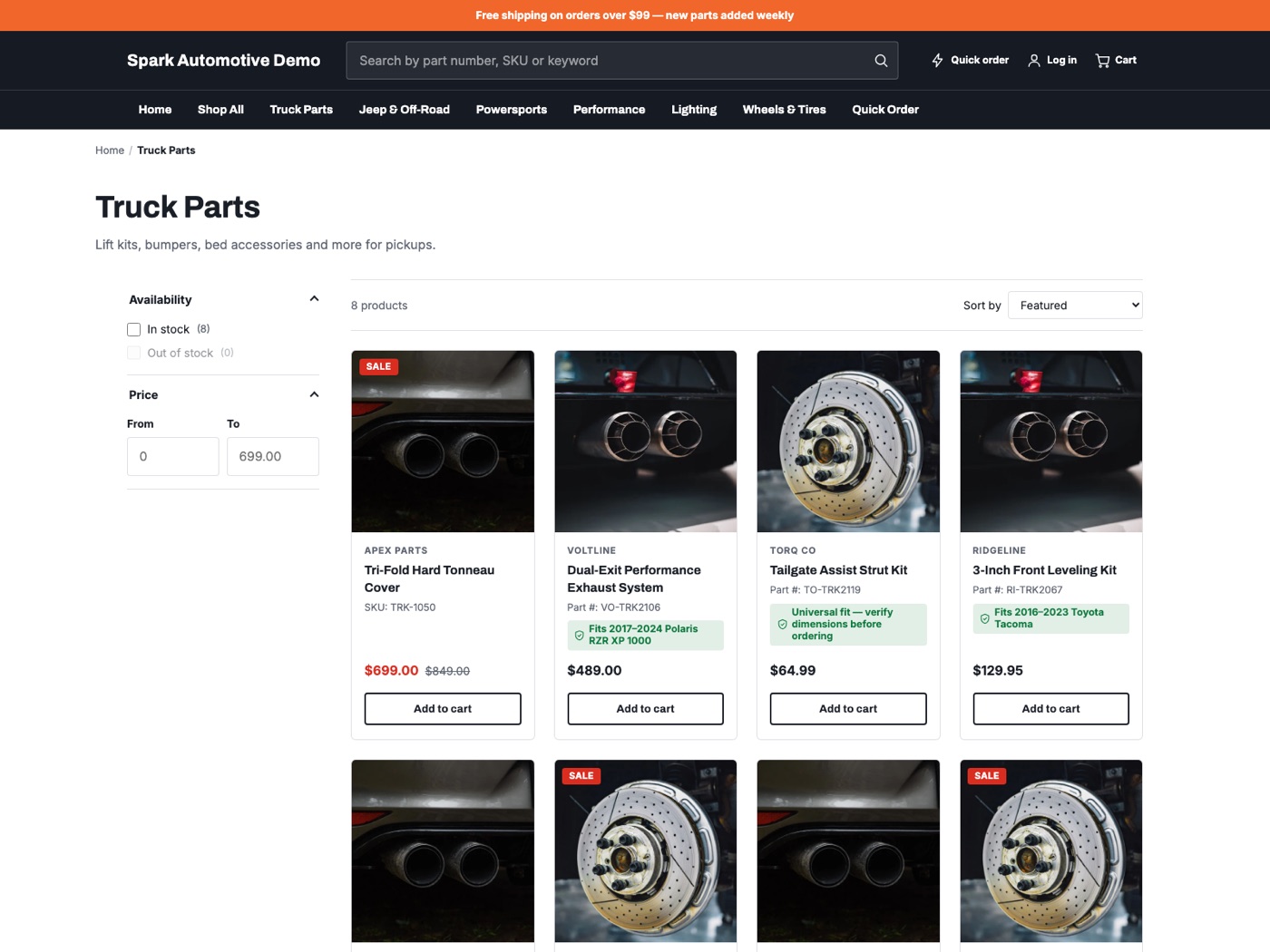The width and height of the screenshot is (1270, 952).
Task: Open Dual-Exit Performance Exhaust System title
Action: pyautogui.click(x=634, y=578)
